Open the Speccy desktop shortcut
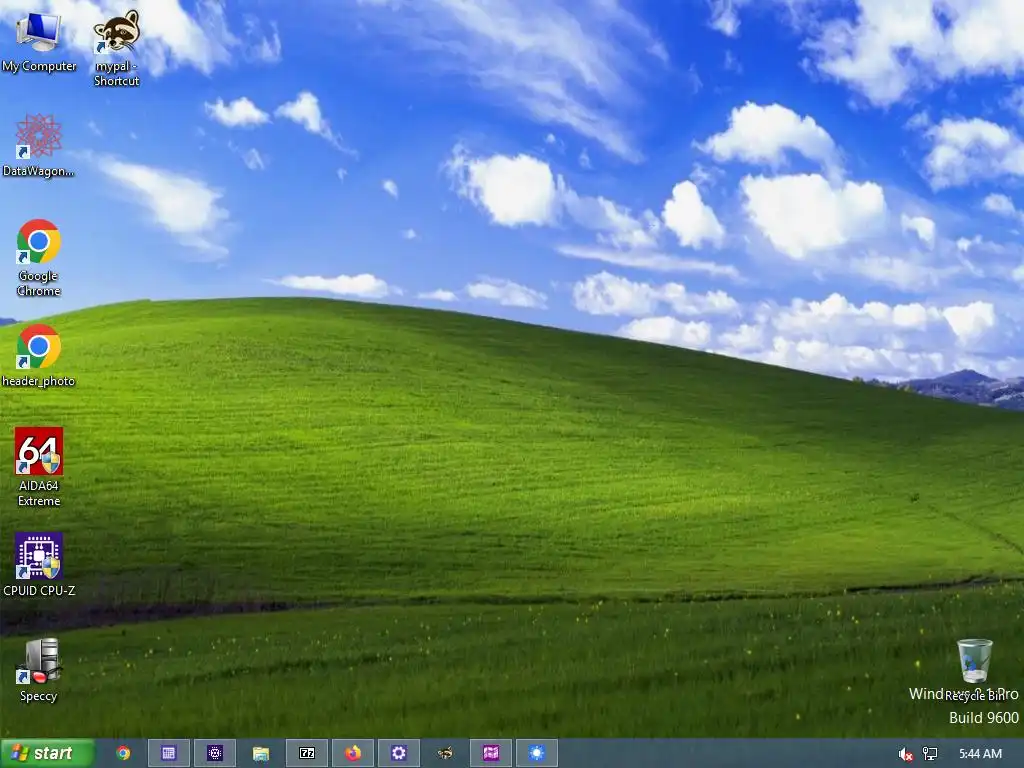 pos(39,670)
